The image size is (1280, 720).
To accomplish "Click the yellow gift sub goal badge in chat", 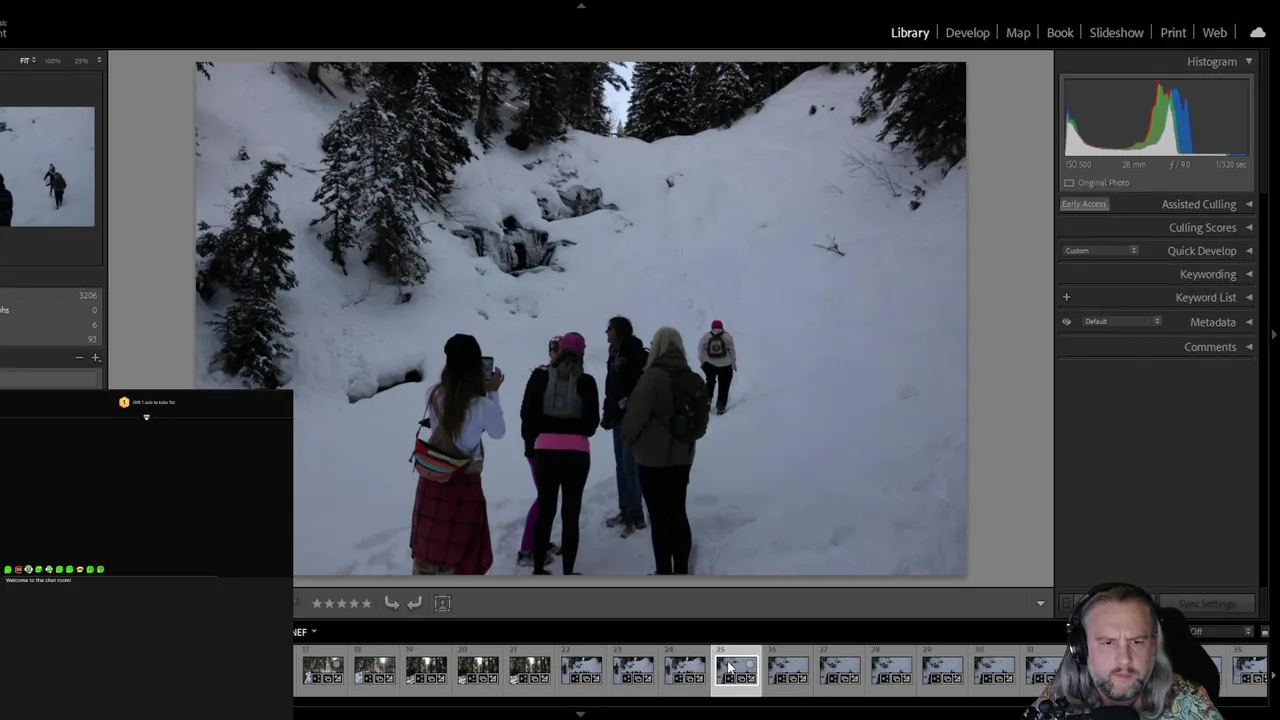I will coord(124,402).
